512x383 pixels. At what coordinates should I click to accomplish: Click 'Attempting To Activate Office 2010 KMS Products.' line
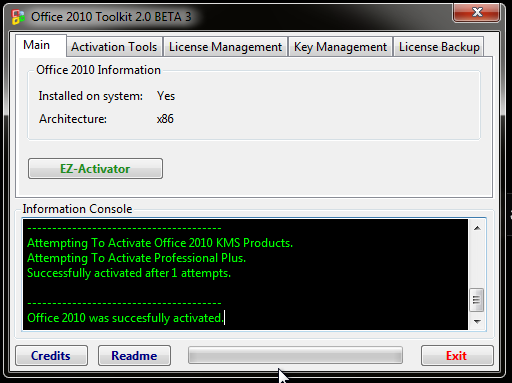[160, 243]
